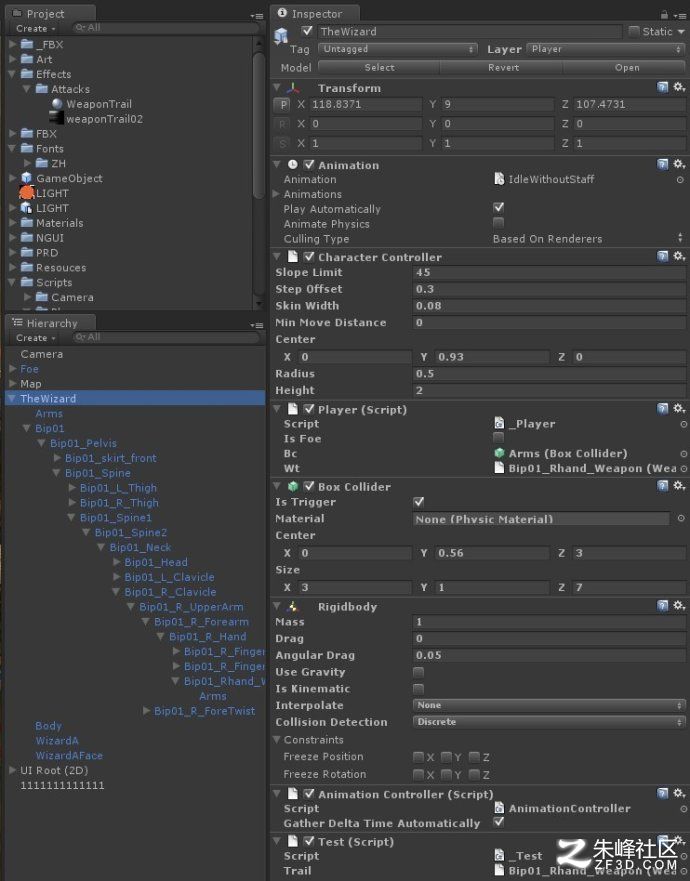Screen dimensions: 690x881
Task: Freeze Position X checkbox
Action: tap(419, 757)
